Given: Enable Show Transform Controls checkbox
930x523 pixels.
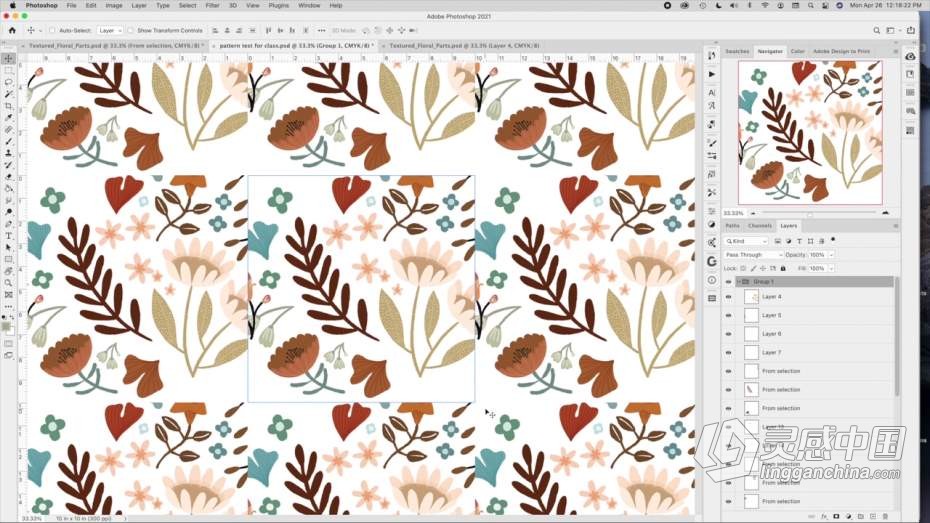Looking at the screenshot, I should pyautogui.click(x=130, y=30).
